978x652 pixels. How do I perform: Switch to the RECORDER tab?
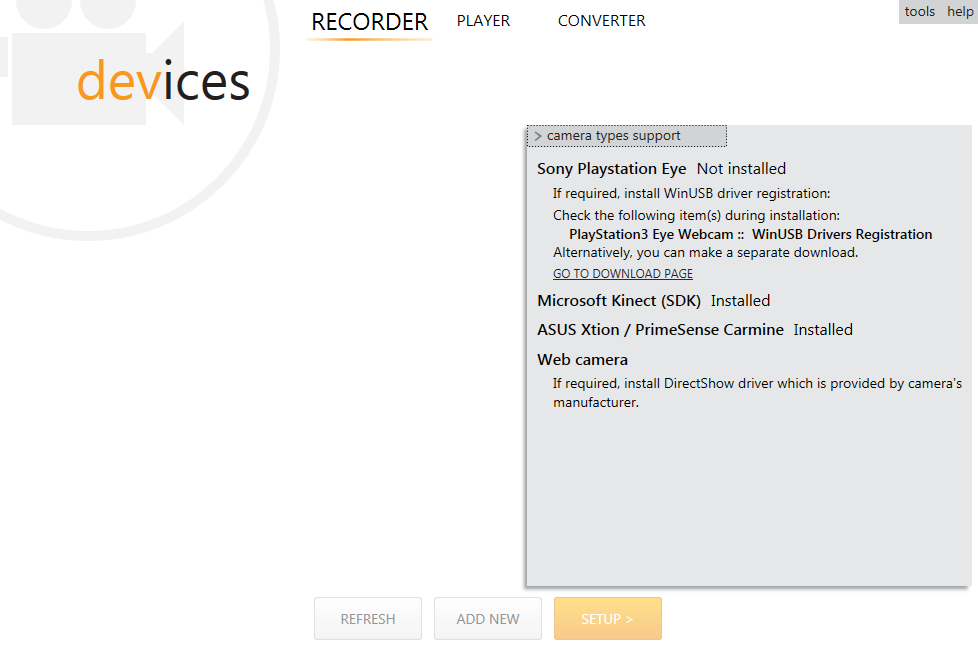(369, 22)
